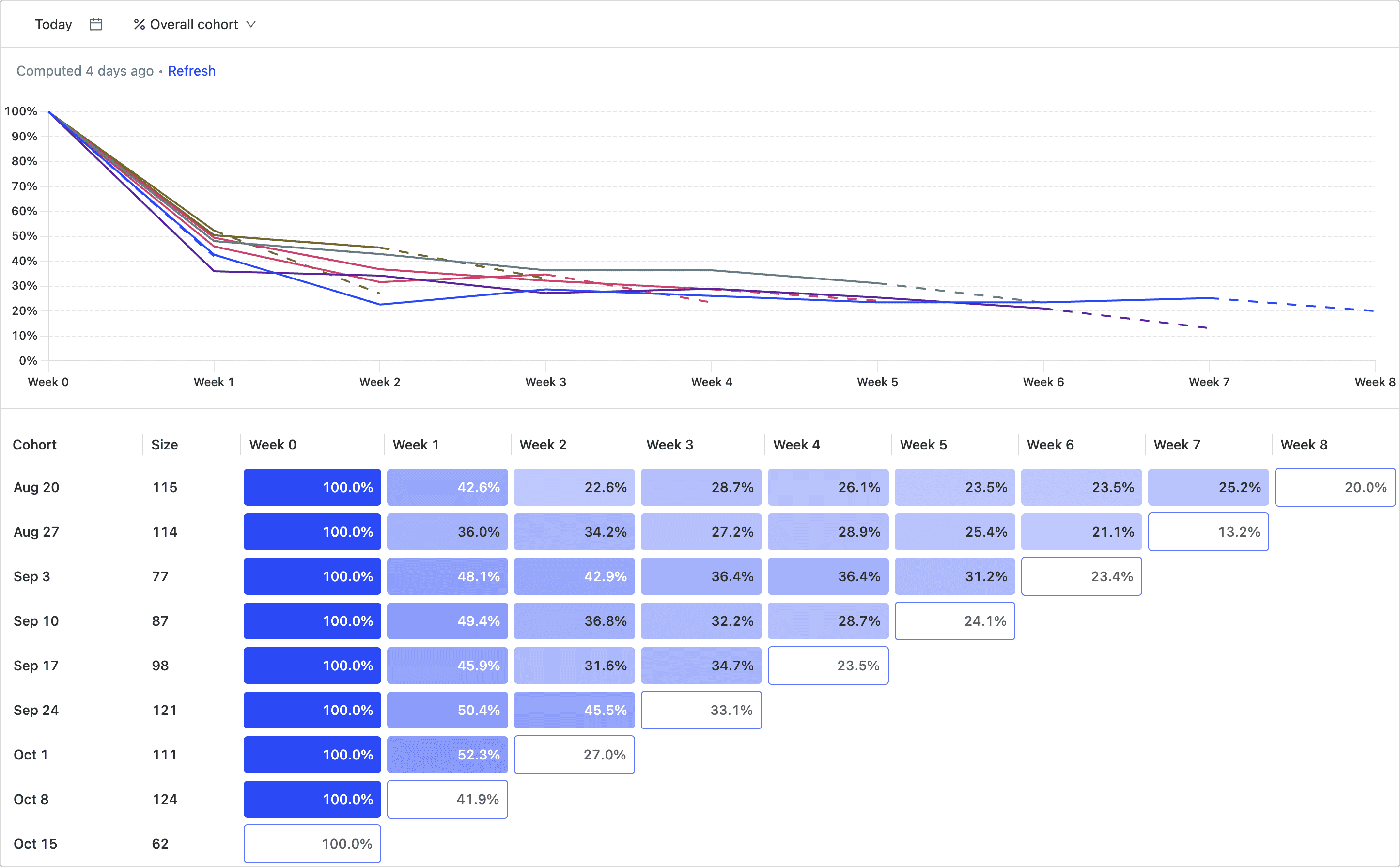This screenshot has width=1400, height=867.
Task: Click the Size column header
Action: coord(165,444)
